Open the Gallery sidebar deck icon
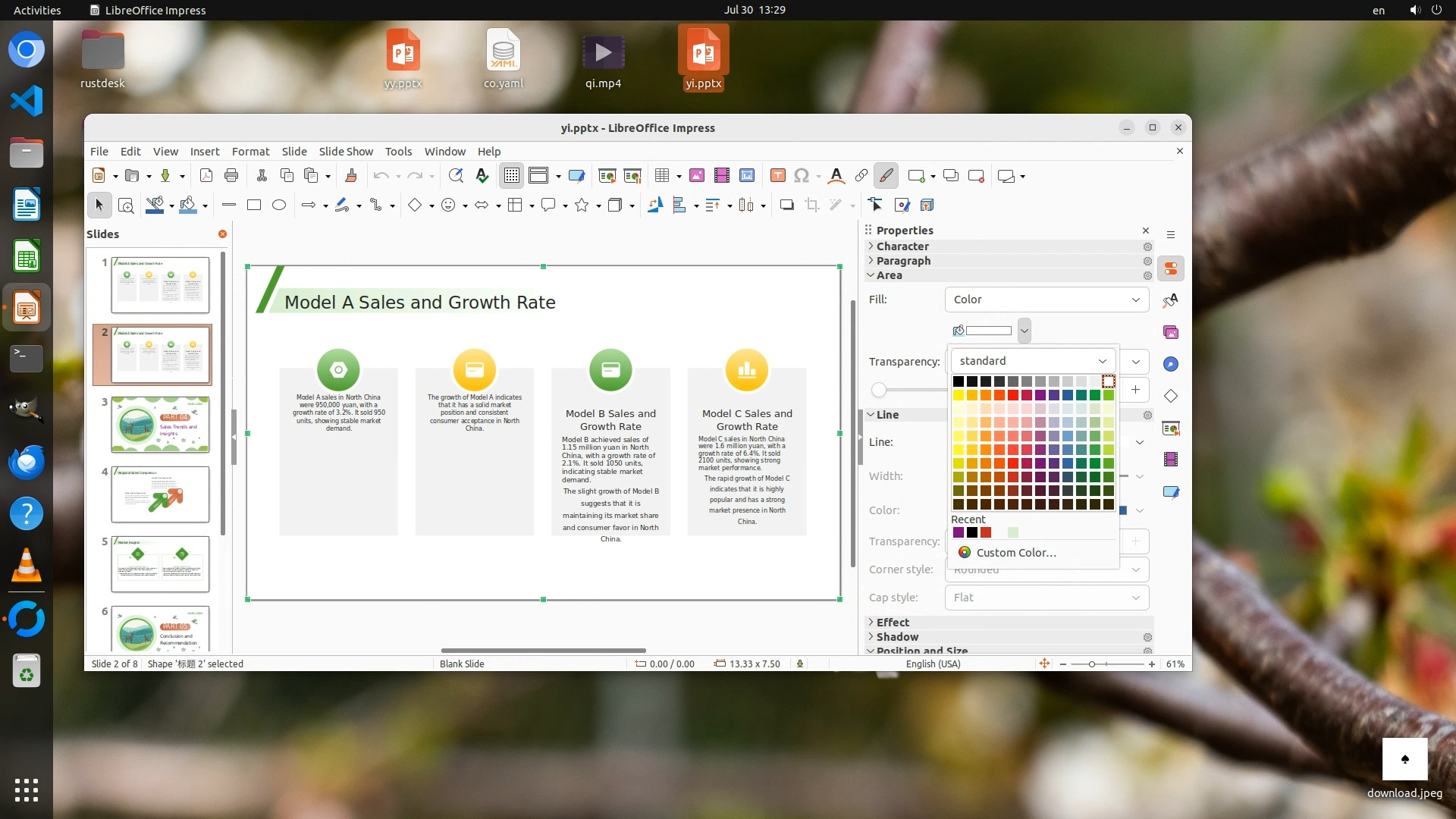This screenshot has width=1456, height=819. 1171,332
